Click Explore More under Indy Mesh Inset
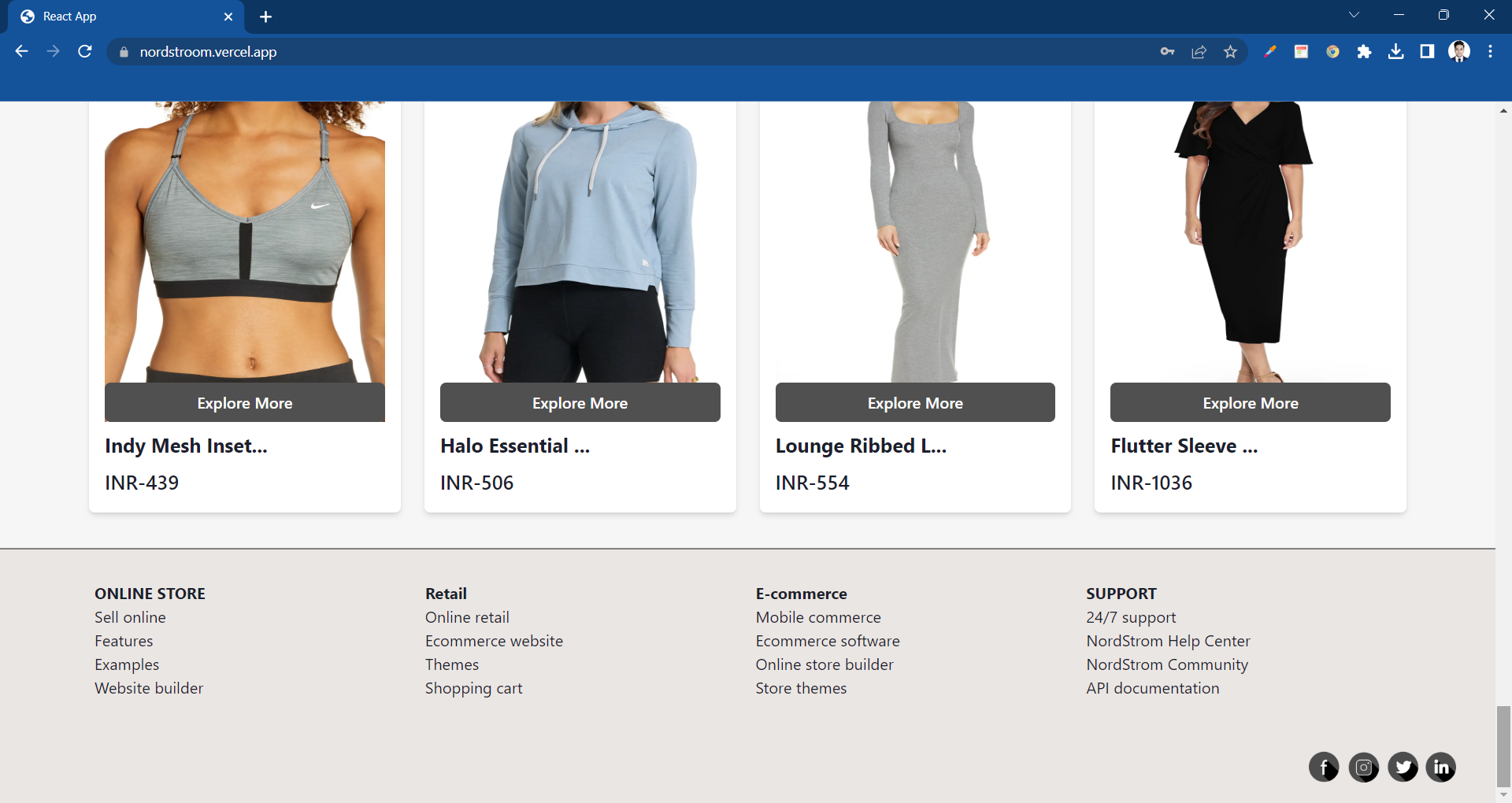The image size is (1512, 803). click(x=245, y=403)
